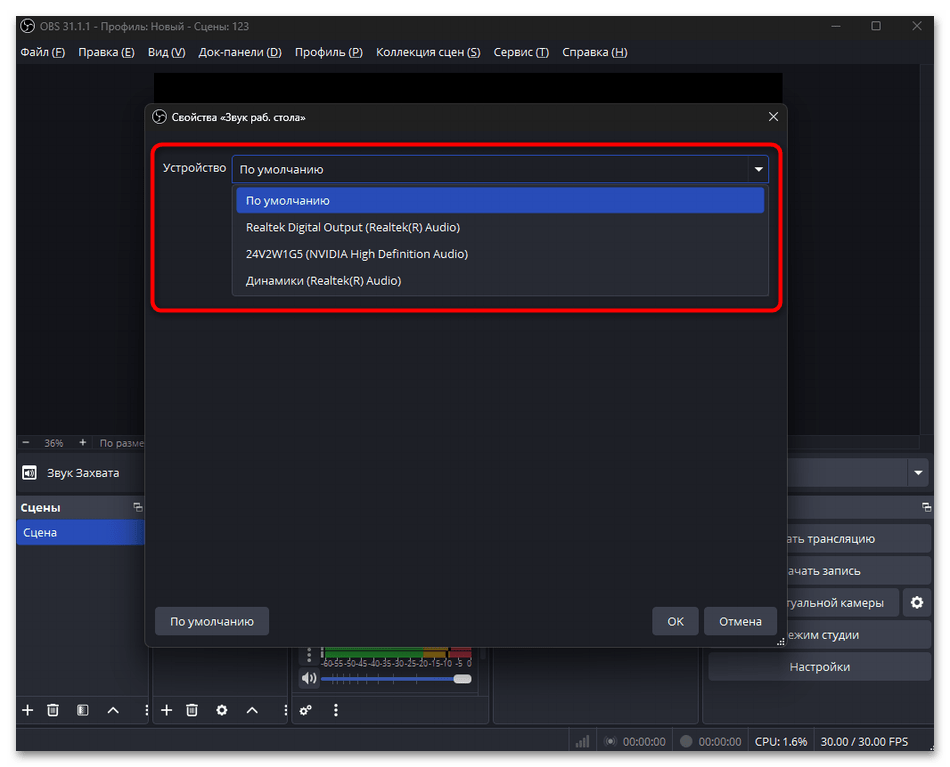Open the Файл menu
The width and height of the screenshot is (950, 767).
tap(42, 52)
